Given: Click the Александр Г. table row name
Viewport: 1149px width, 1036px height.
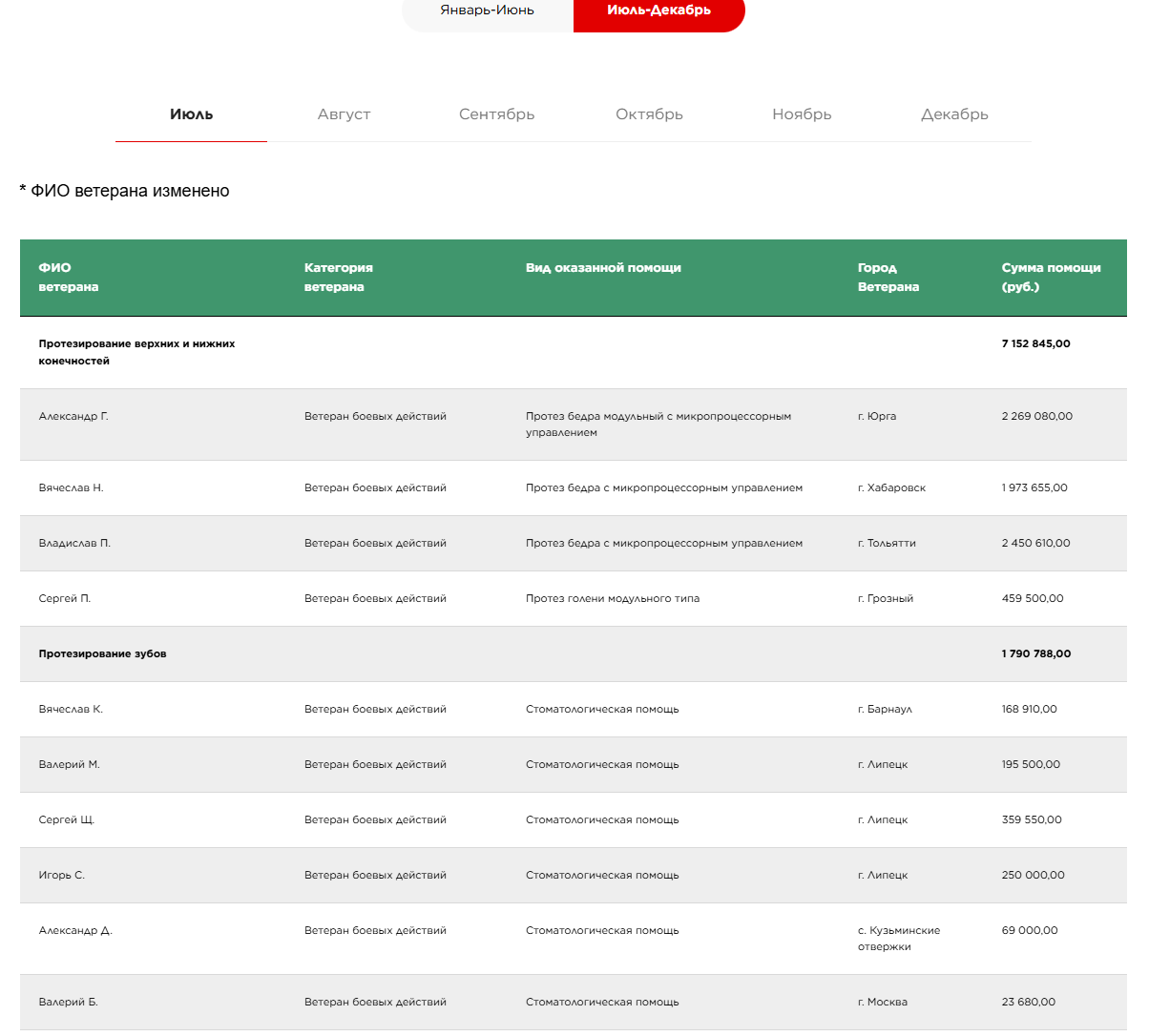Looking at the screenshot, I should (73, 416).
